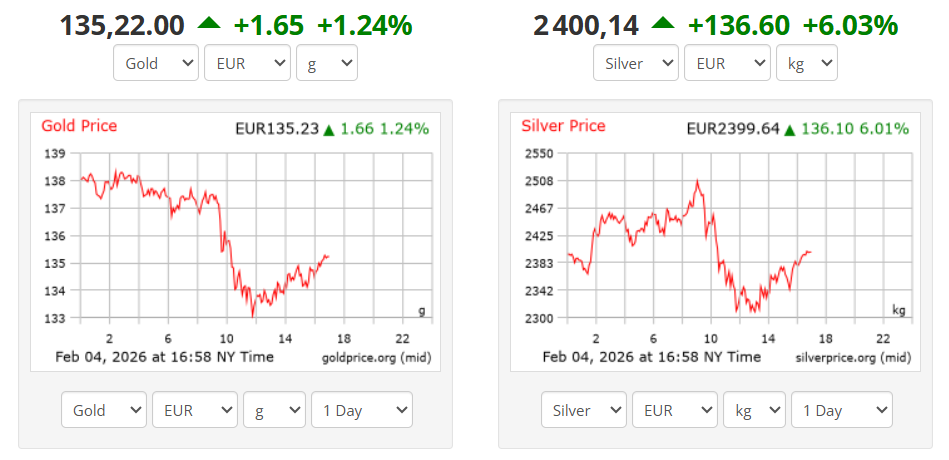
Task: Open the EUR currency dropdown above the silver chart
Action: (x=727, y=63)
